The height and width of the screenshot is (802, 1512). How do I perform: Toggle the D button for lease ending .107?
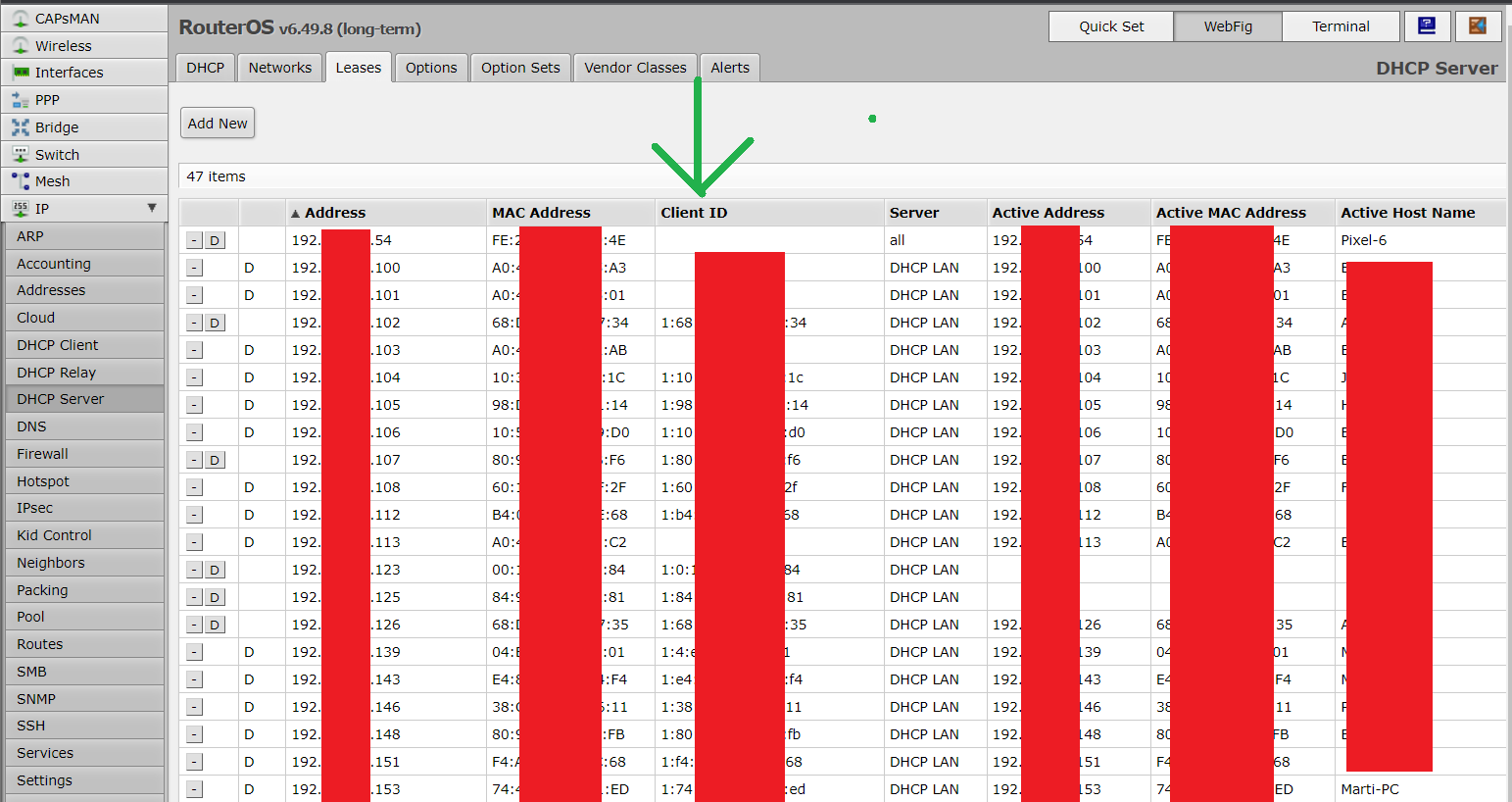(215, 460)
